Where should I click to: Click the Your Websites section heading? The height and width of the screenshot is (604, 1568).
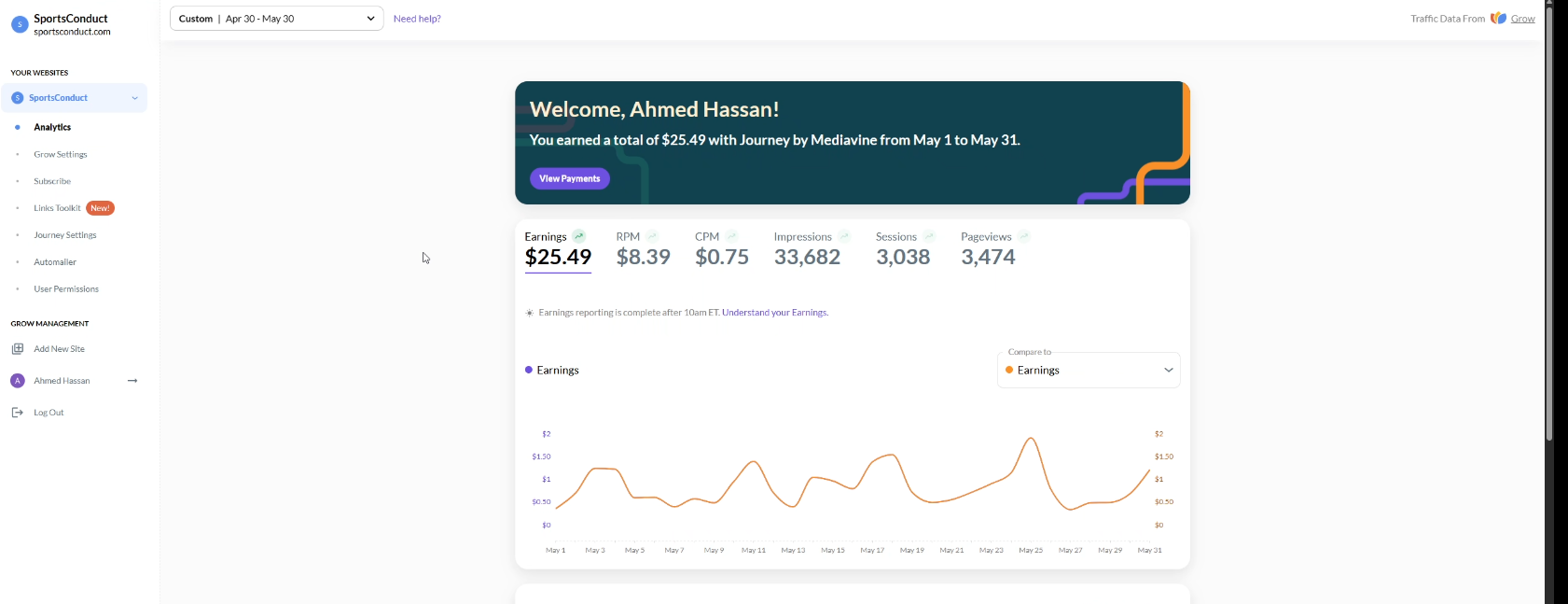(x=39, y=73)
